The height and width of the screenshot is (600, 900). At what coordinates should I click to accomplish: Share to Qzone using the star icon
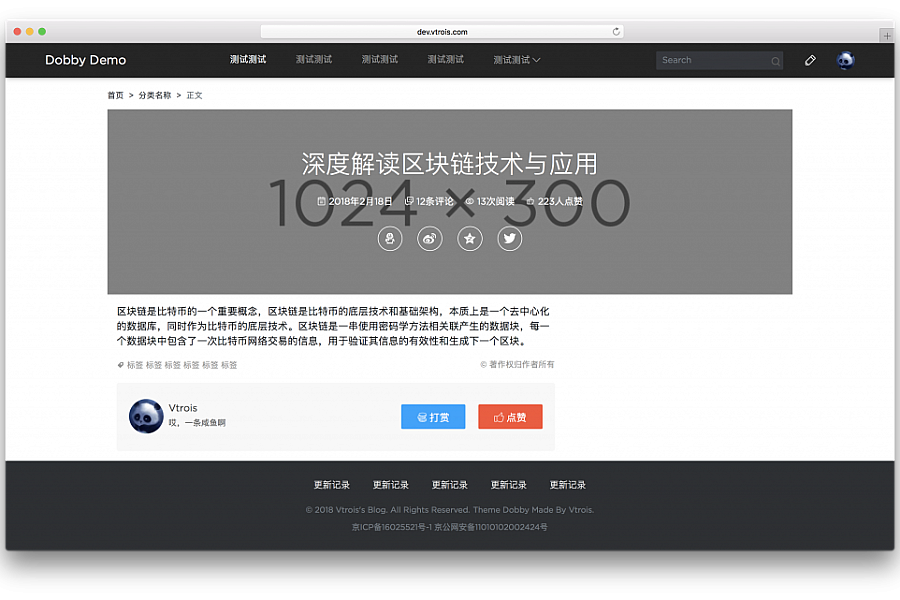click(470, 238)
